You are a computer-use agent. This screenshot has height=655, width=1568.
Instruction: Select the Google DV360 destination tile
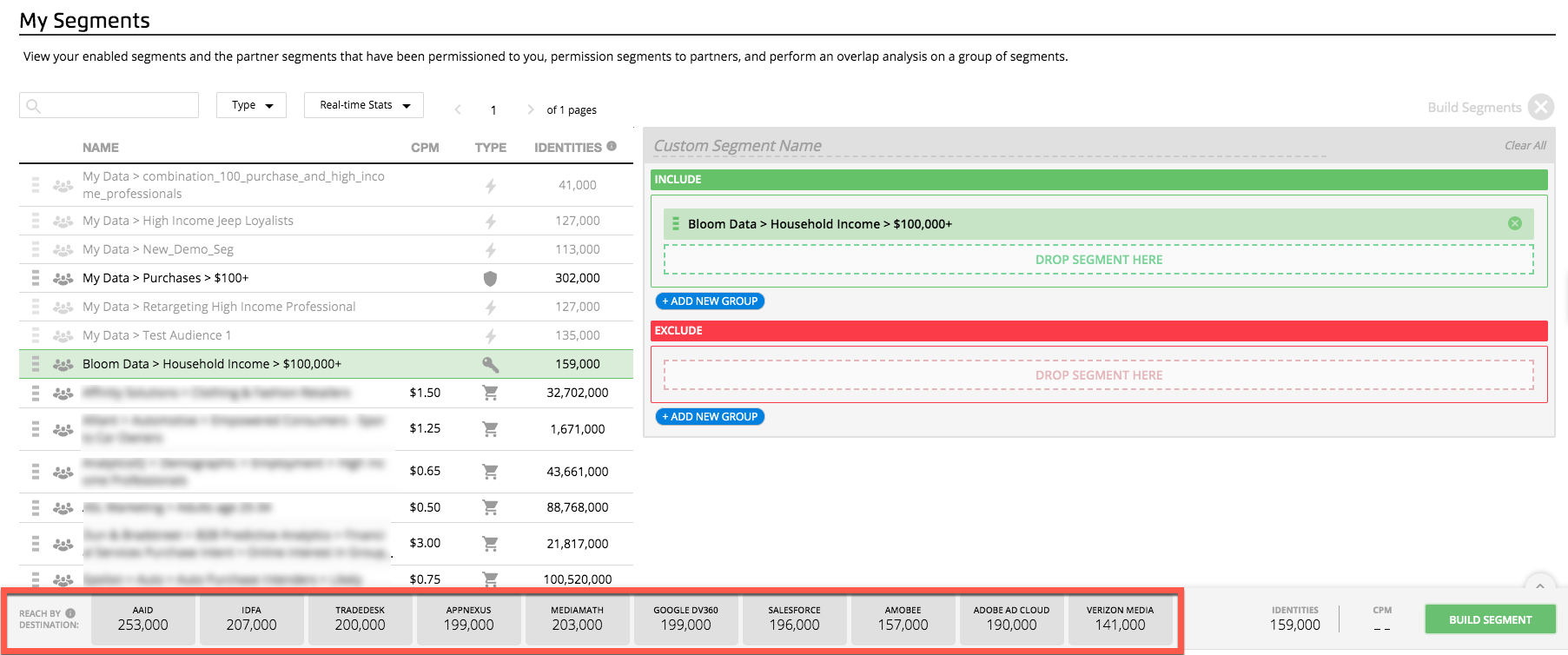click(685, 619)
